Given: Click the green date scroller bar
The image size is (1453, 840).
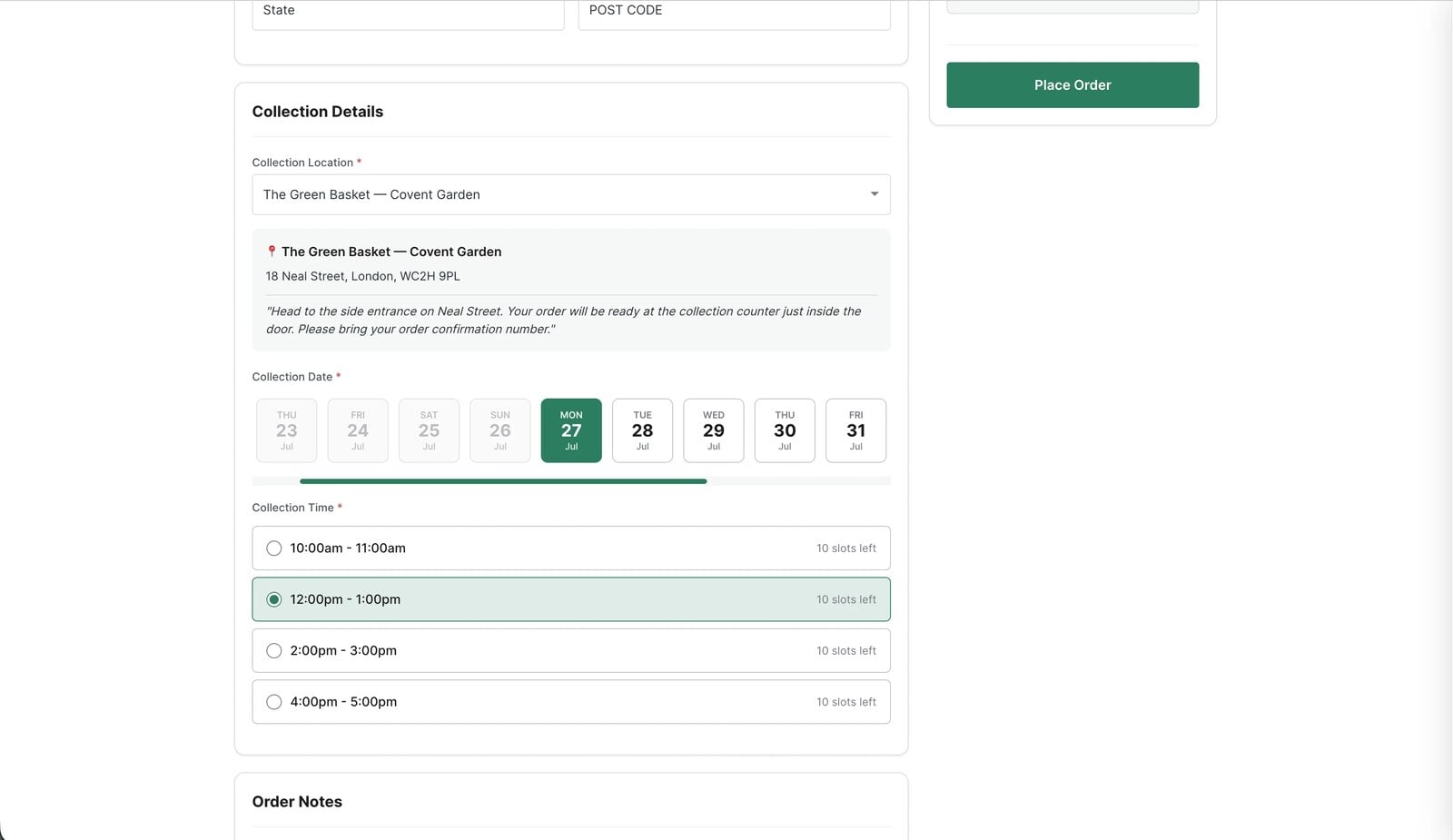Looking at the screenshot, I should (503, 481).
